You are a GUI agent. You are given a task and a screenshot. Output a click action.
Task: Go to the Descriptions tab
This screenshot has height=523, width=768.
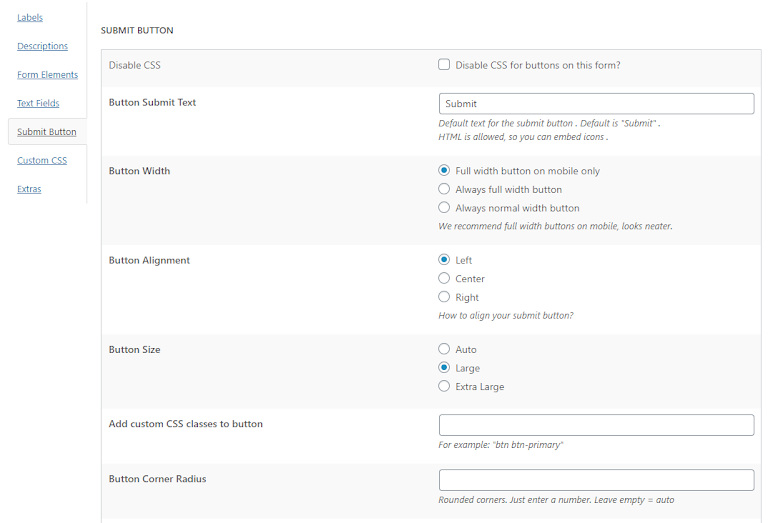coord(42,46)
